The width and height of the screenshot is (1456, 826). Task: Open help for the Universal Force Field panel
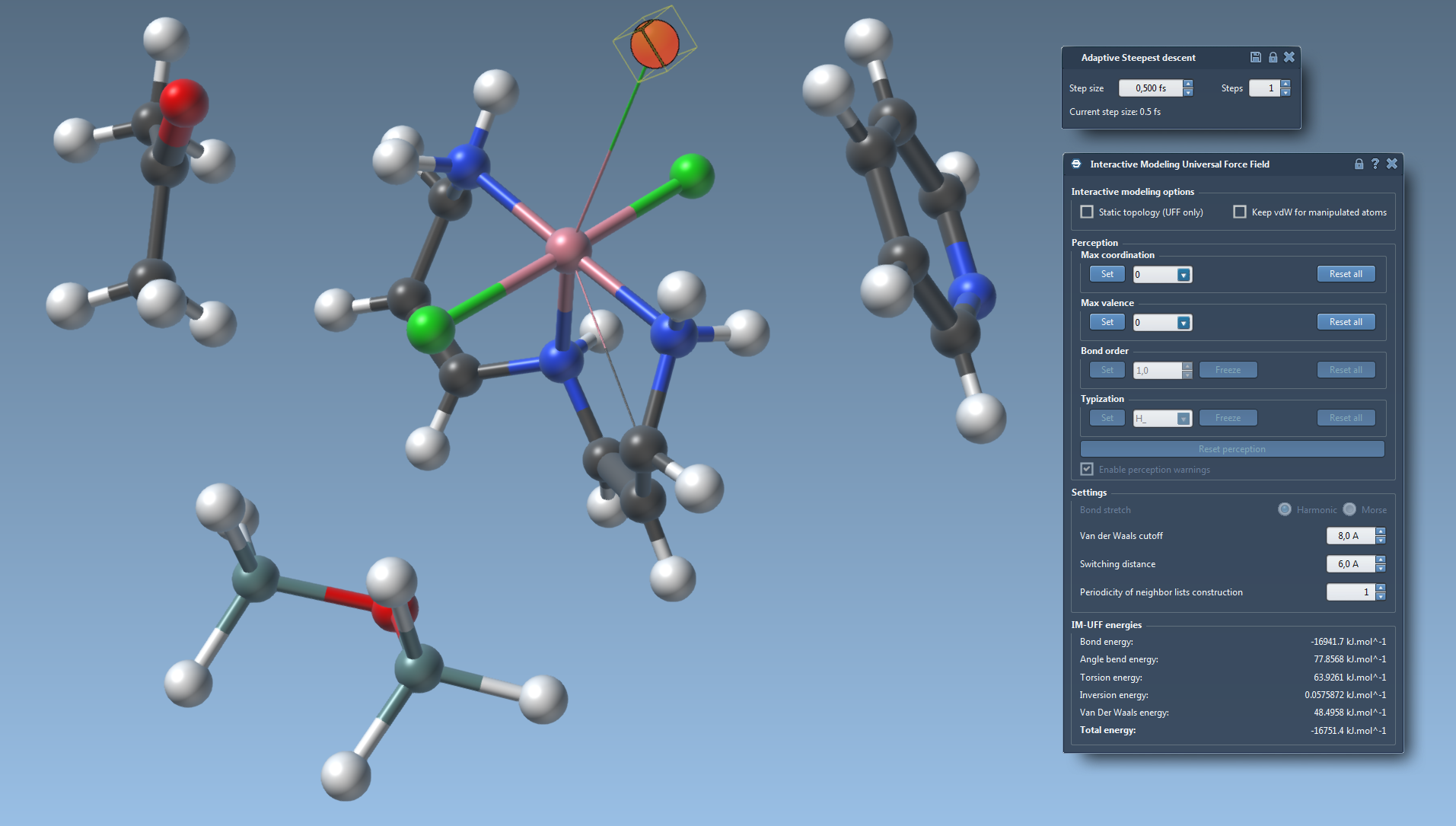coord(1375,164)
